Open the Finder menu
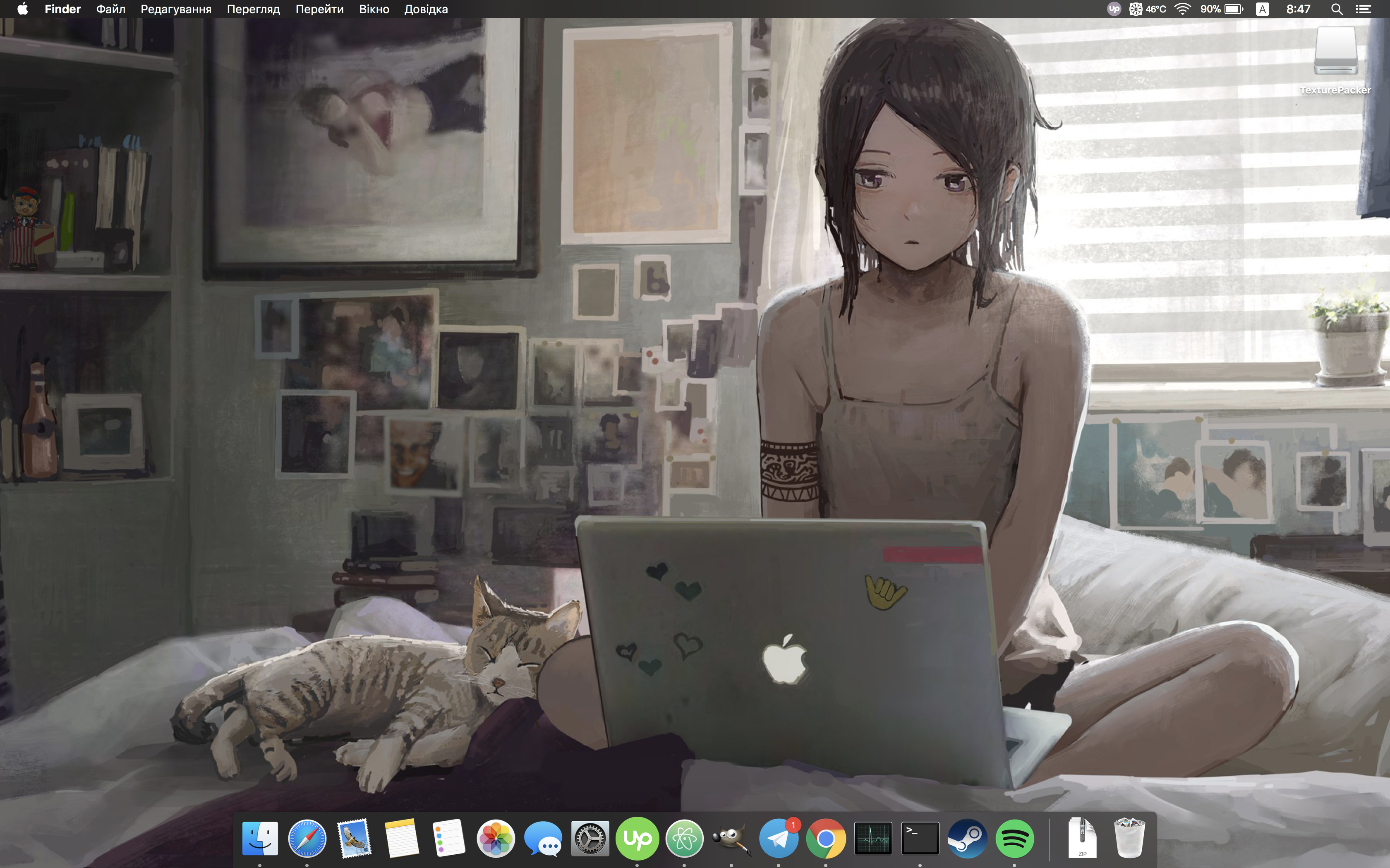The width and height of the screenshot is (1390, 868). (x=62, y=9)
